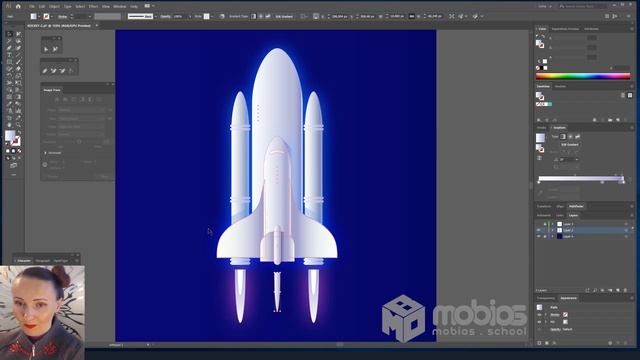Create new sublayer in Layers panel
The width and height of the screenshot is (640, 360).
click(610, 290)
